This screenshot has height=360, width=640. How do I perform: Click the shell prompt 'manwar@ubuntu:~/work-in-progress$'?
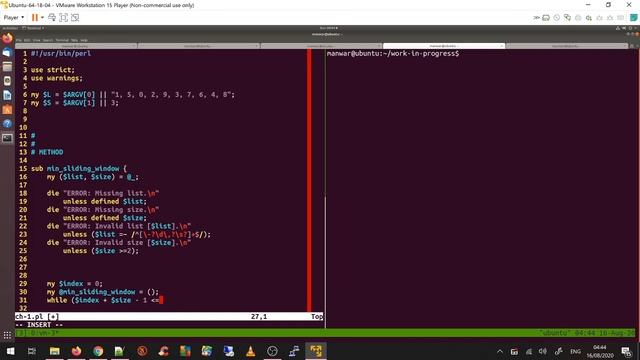click(393, 53)
